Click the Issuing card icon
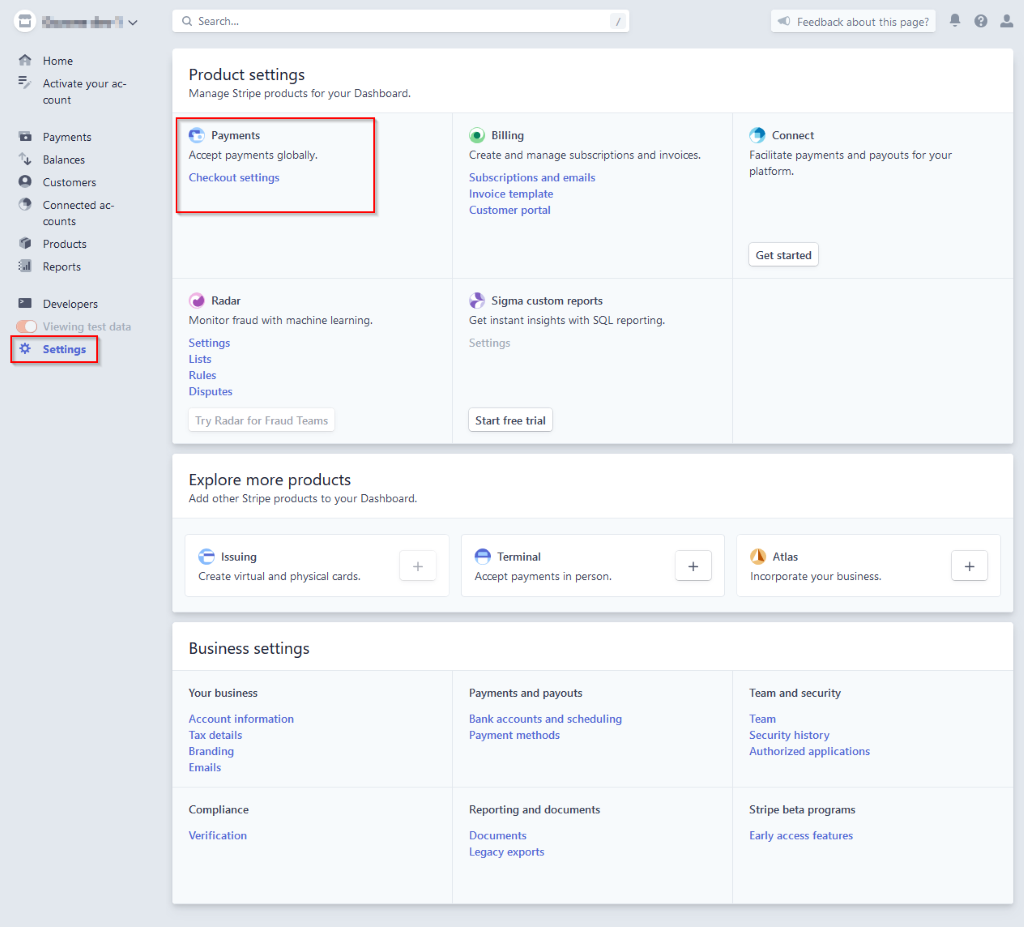The width and height of the screenshot is (1024, 927). [206, 557]
